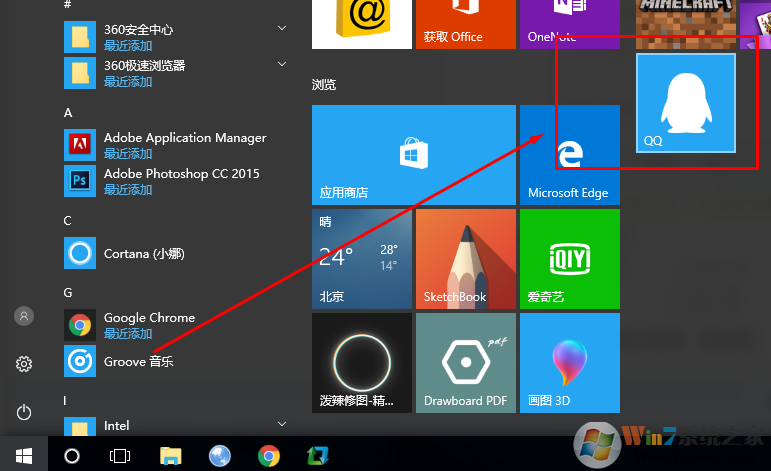The image size is (771, 471).
Task: Open the 爱奇艺 iQIYI tile
Action: (570, 259)
